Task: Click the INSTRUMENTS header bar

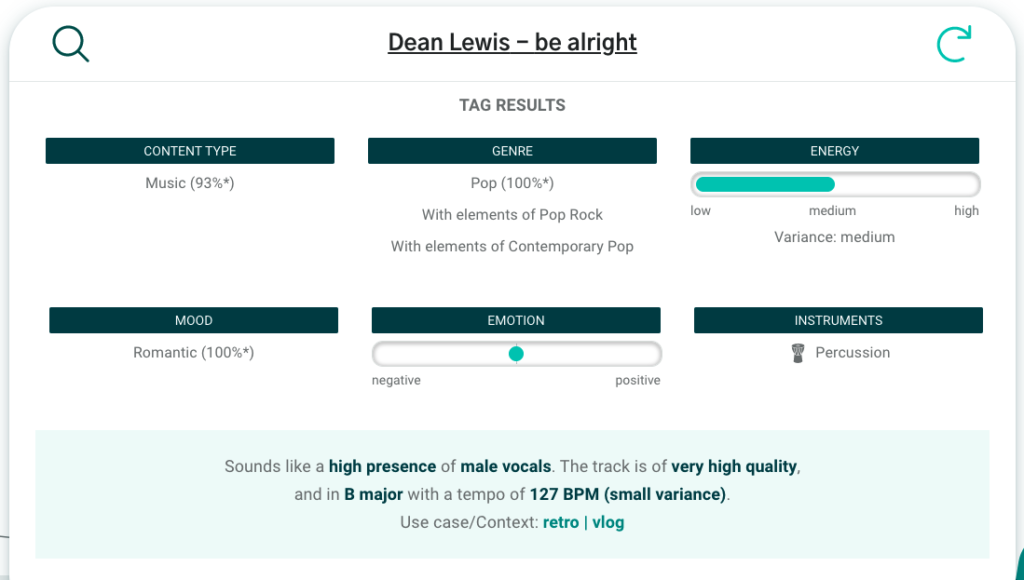Action: pos(839,320)
